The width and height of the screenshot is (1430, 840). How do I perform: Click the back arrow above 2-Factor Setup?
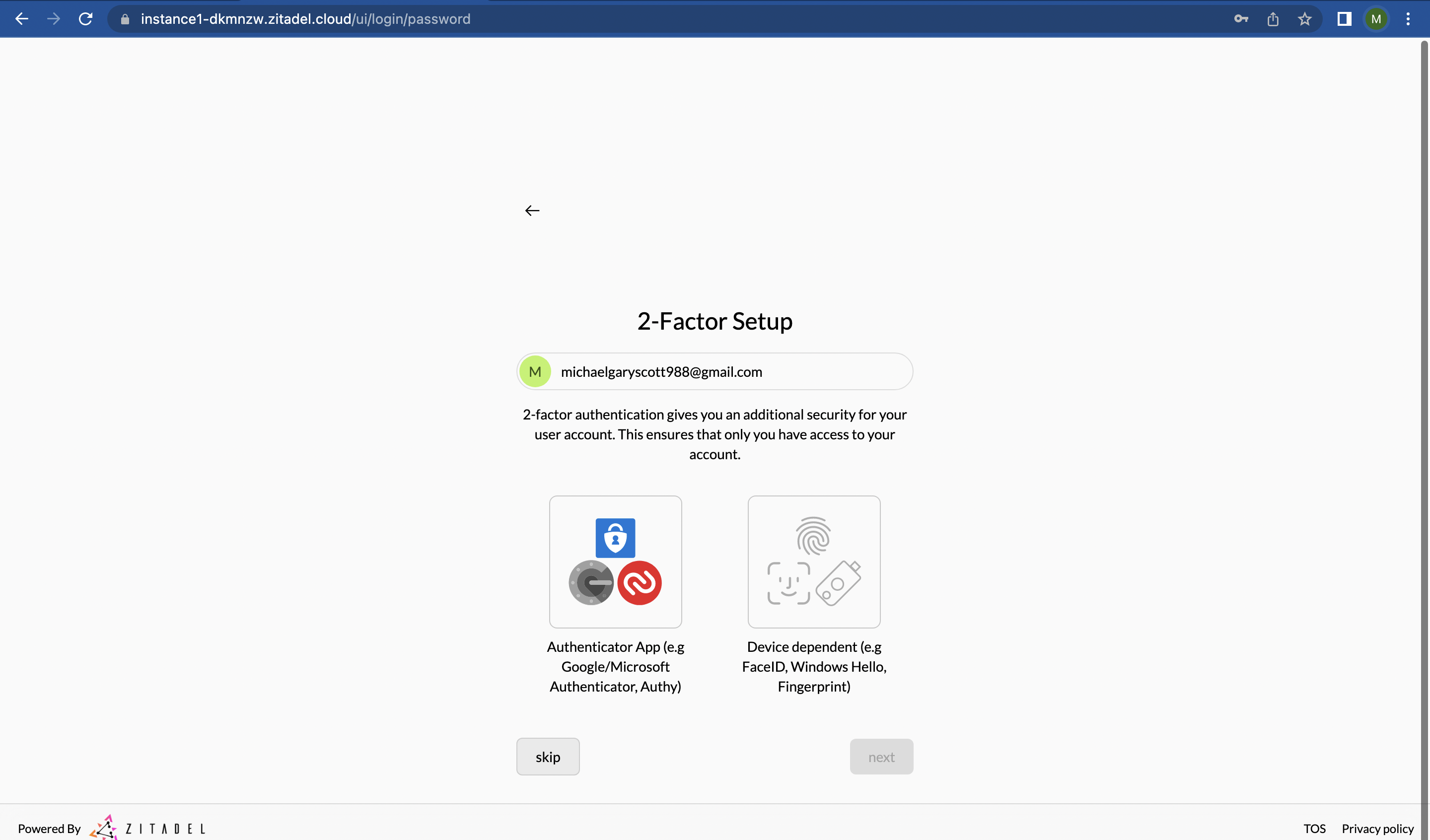pos(532,210)
